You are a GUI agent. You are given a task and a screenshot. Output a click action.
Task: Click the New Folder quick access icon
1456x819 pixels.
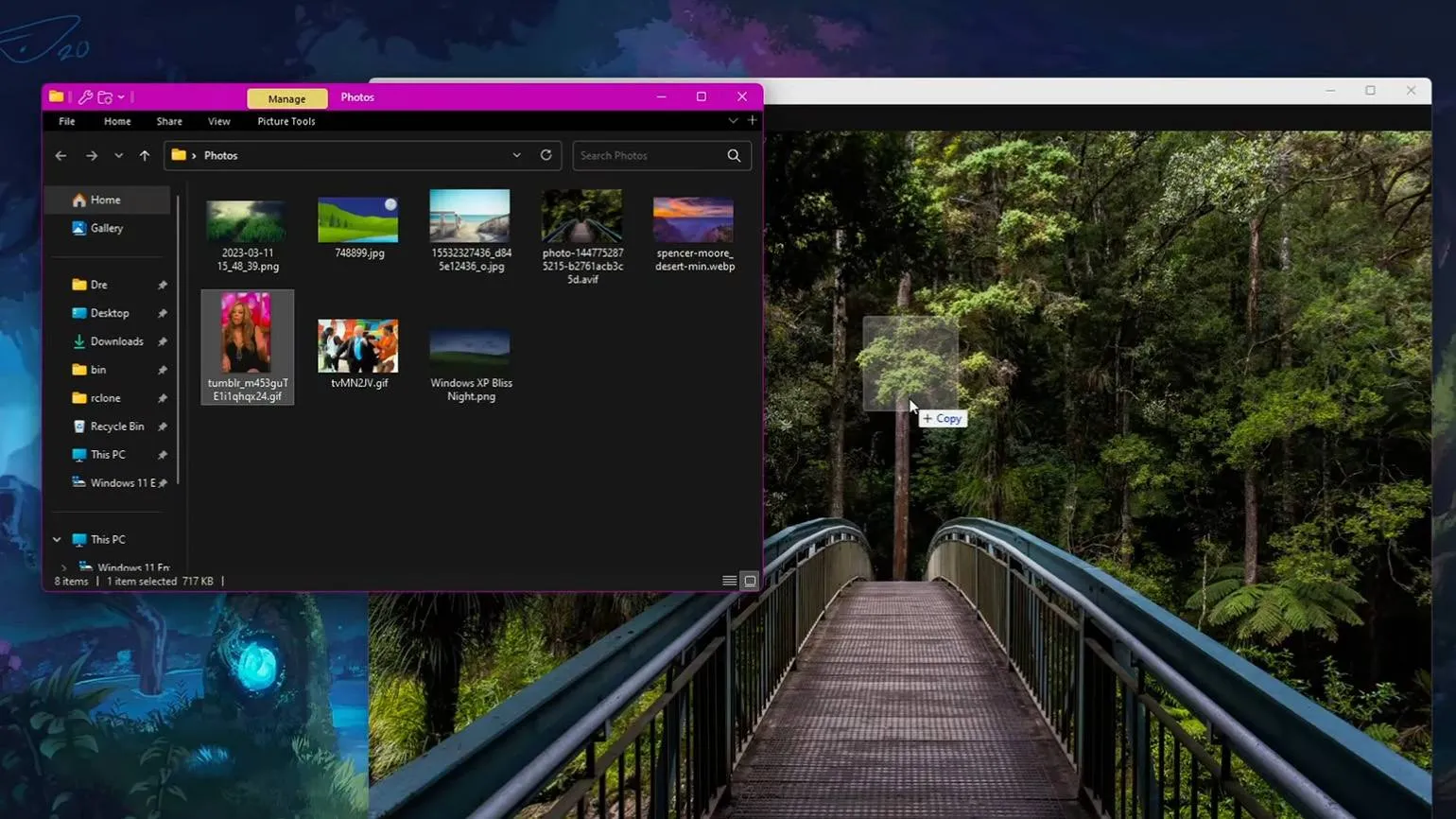[x=105, y=97]
